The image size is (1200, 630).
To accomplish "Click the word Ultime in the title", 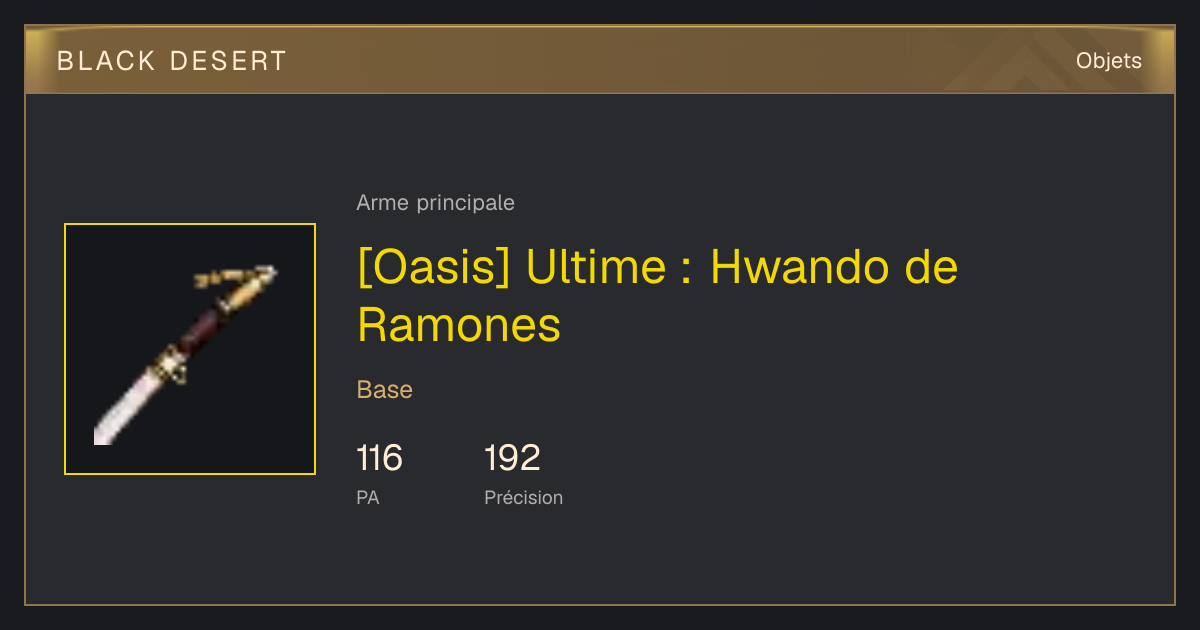I will click(x=595, y=268).
